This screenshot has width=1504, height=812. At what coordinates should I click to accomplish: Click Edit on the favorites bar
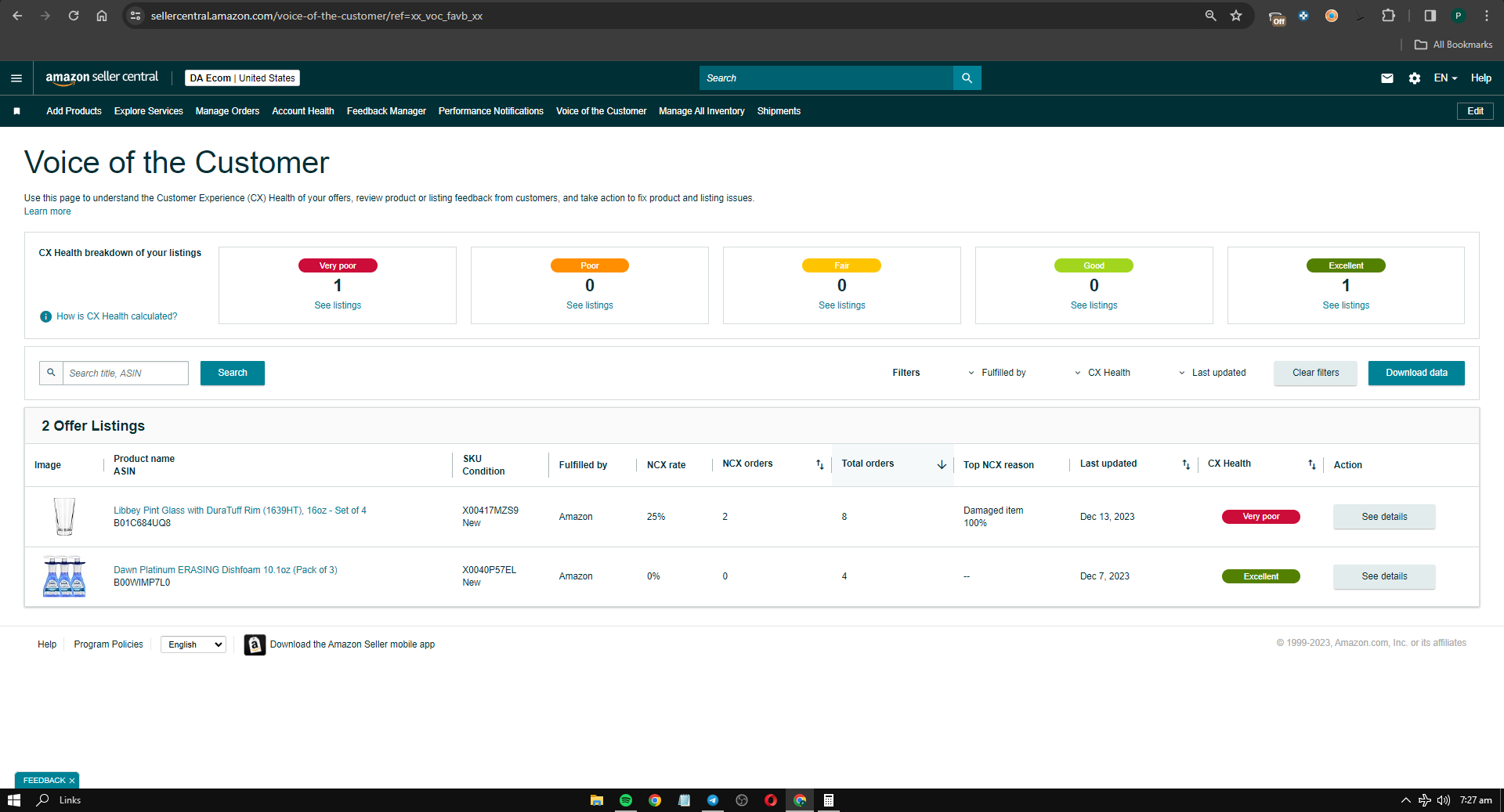(x=1475, y=111)
